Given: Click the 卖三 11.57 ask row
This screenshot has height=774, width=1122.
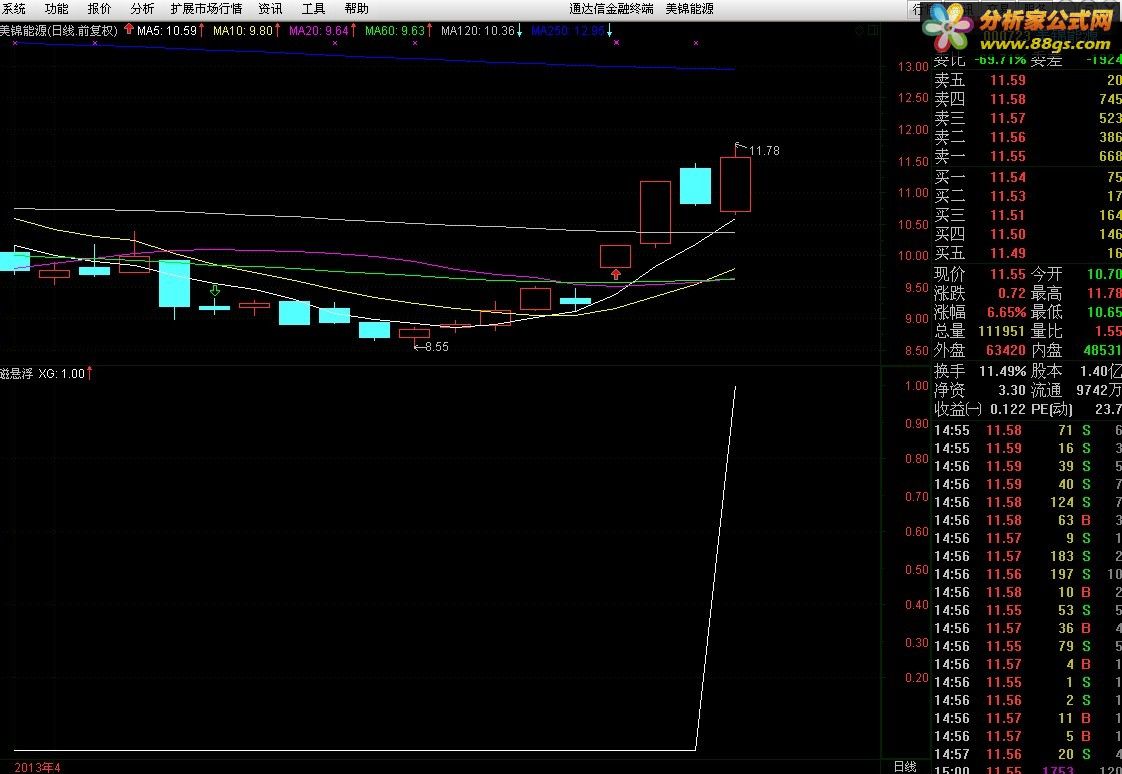Looking at the screenshot, I should point(1028,118).
